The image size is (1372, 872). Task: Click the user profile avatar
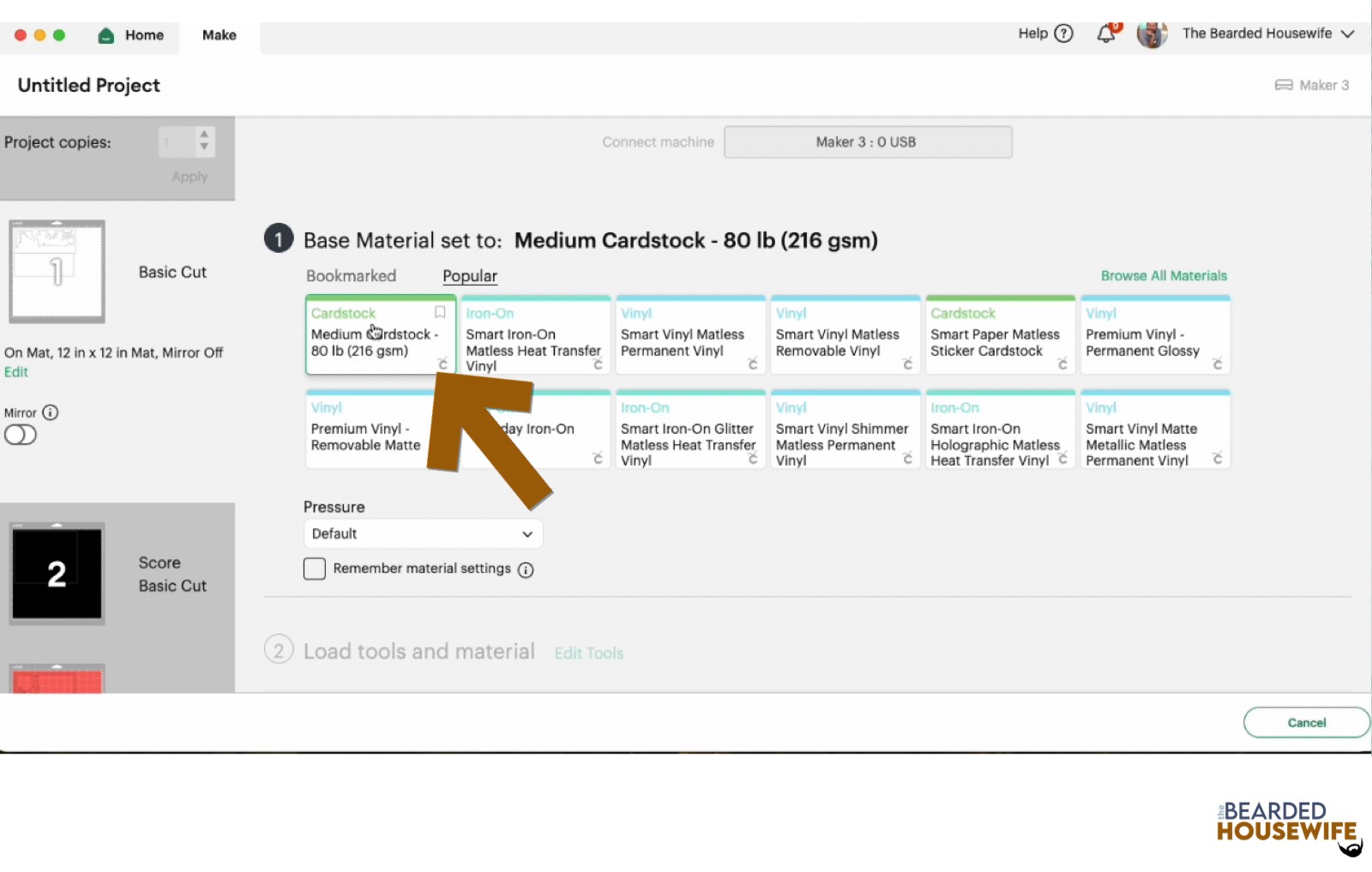click(x=1152, y=34)
